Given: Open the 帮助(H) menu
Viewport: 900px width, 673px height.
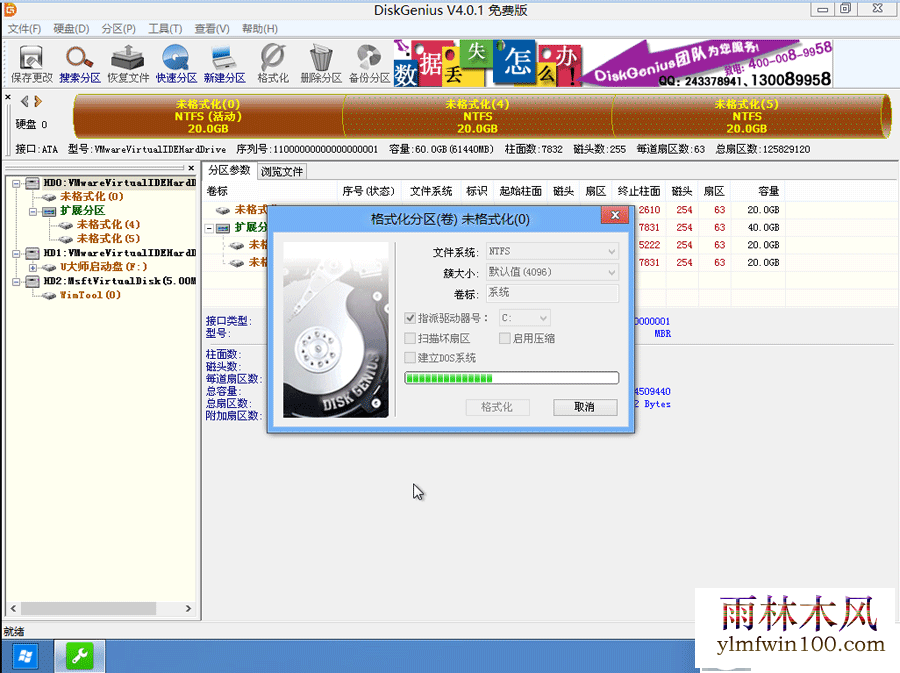Looking at the screenshot, I should [x=259, y=29].
